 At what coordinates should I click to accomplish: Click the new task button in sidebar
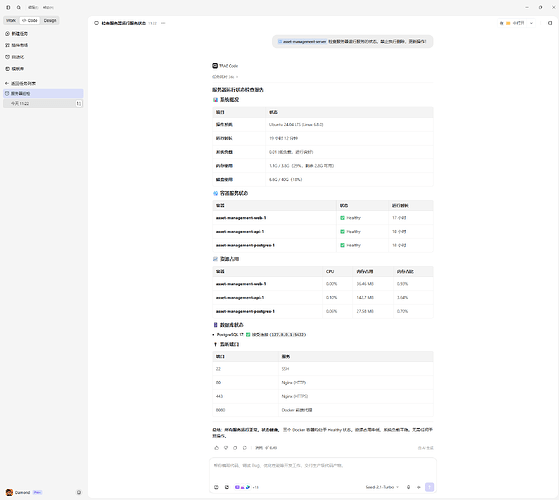[16, 33]
